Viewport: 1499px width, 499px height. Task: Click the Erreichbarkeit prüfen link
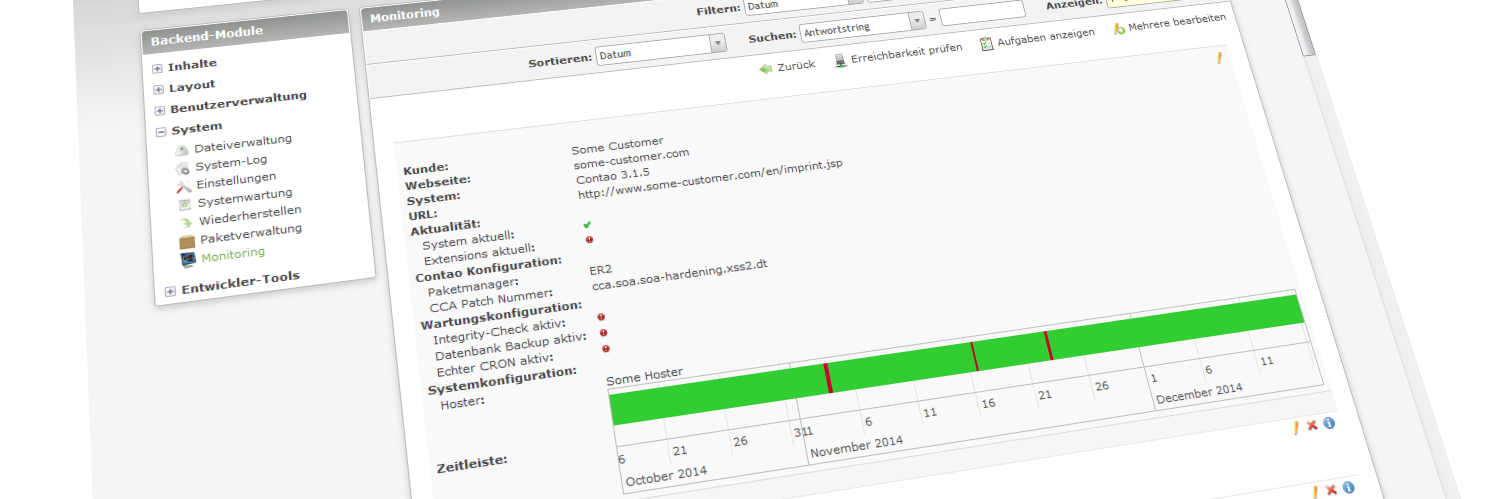pyautogui.click(x=907, y=52)
